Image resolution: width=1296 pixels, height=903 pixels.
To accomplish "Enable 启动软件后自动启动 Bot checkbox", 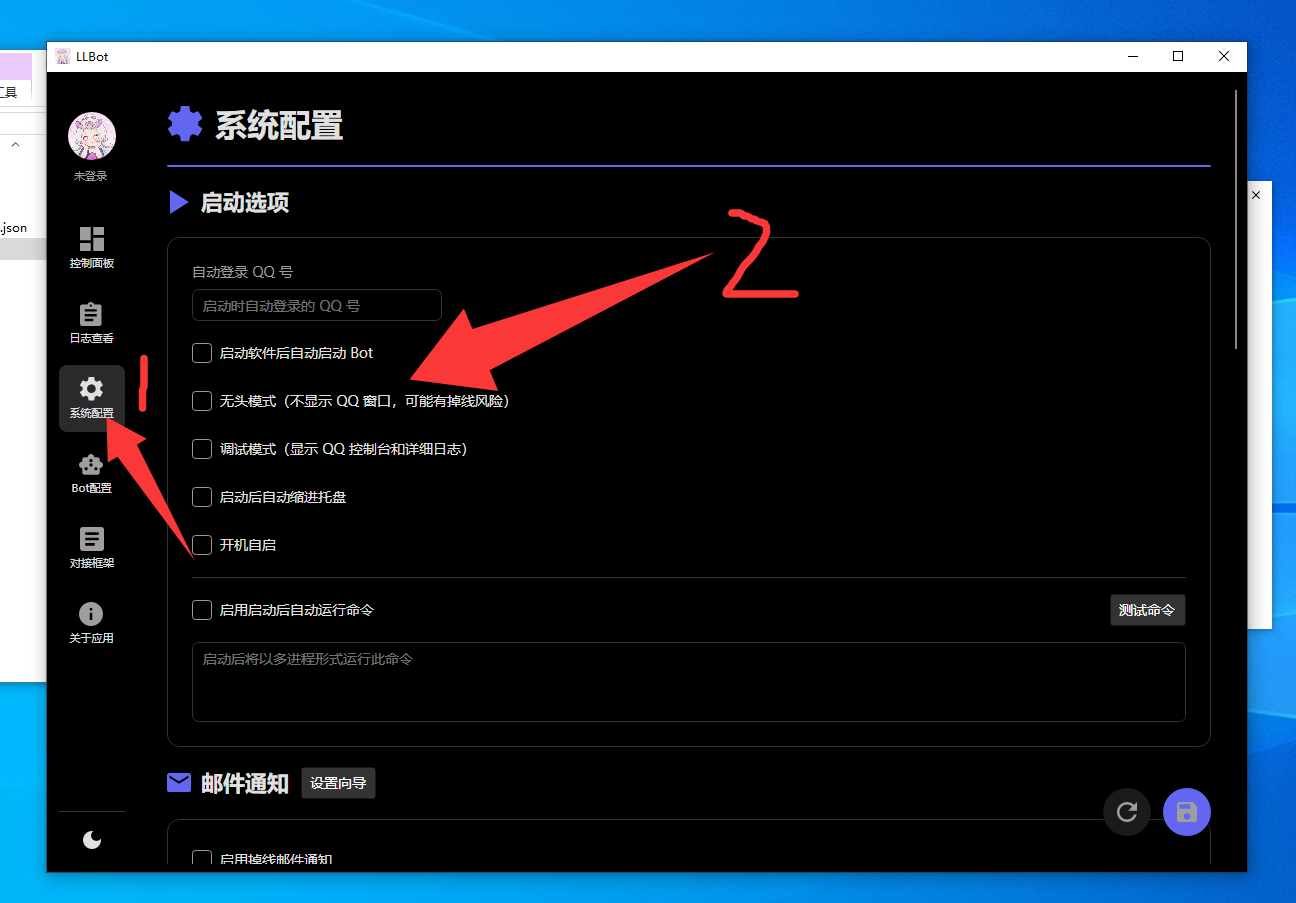I will pos(202,353).
